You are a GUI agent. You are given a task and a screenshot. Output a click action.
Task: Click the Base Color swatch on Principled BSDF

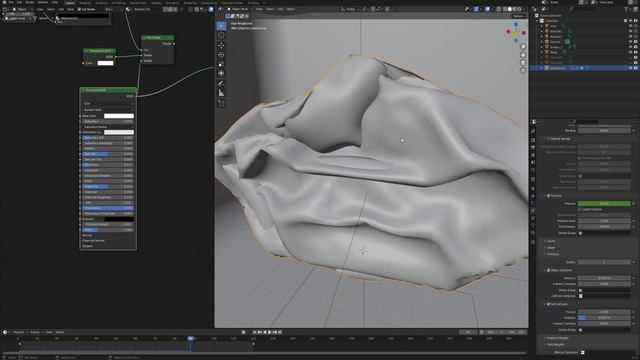[x=119, y=116]
